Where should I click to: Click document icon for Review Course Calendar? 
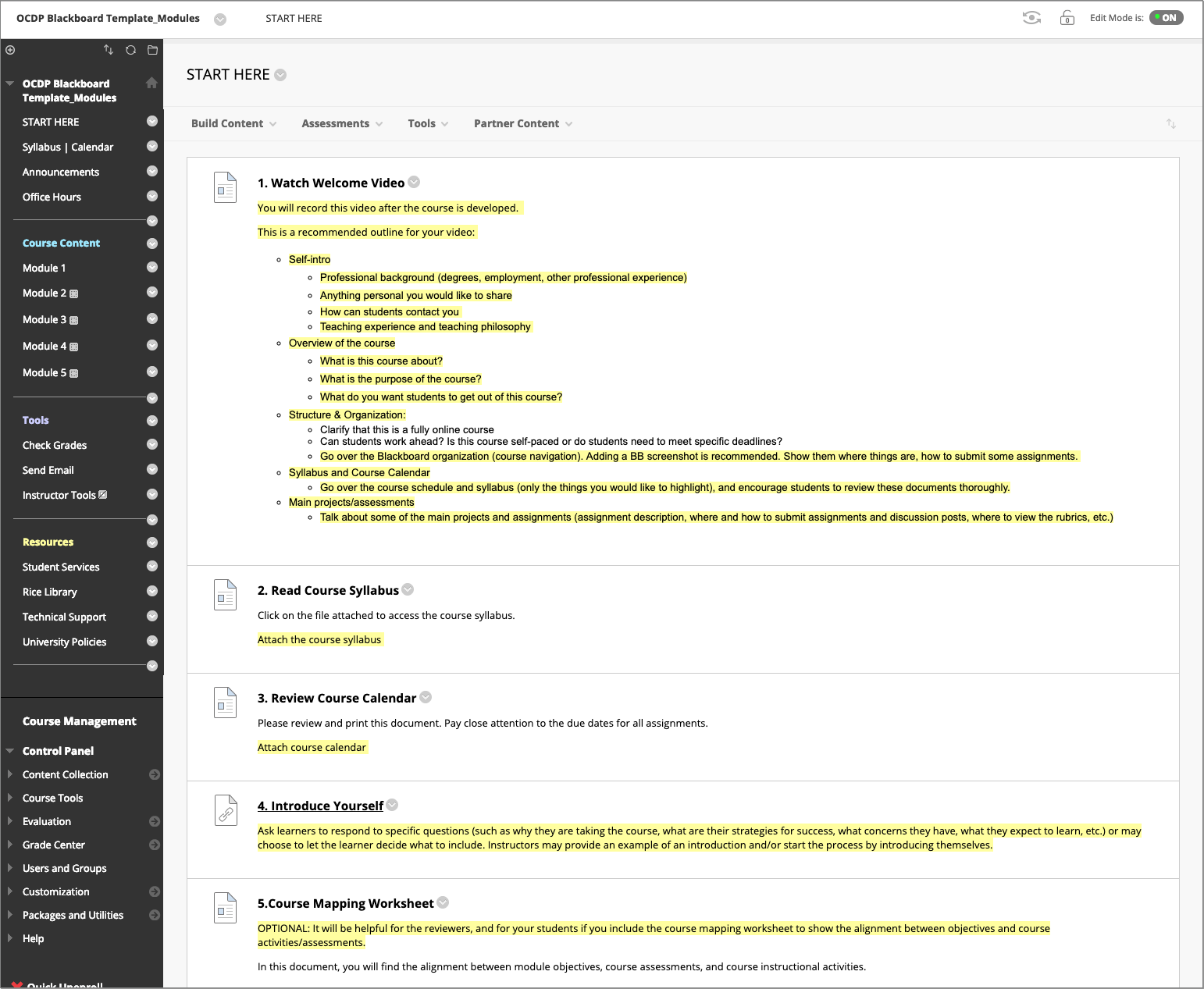[225, 703]
